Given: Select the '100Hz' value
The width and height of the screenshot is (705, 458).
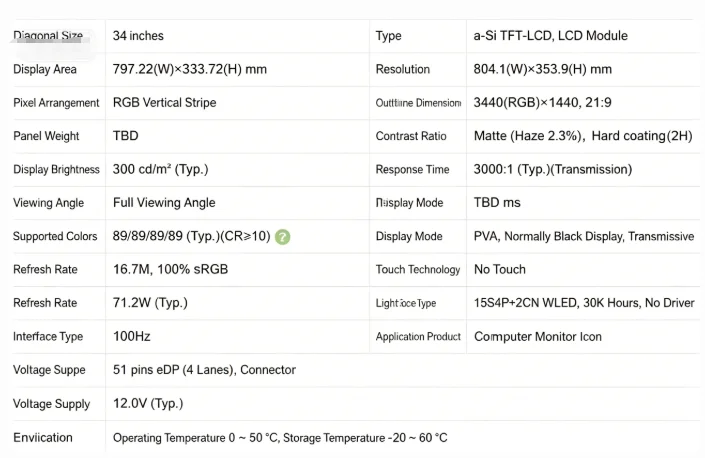Looking at the screenshot, I should pos(132,336).
